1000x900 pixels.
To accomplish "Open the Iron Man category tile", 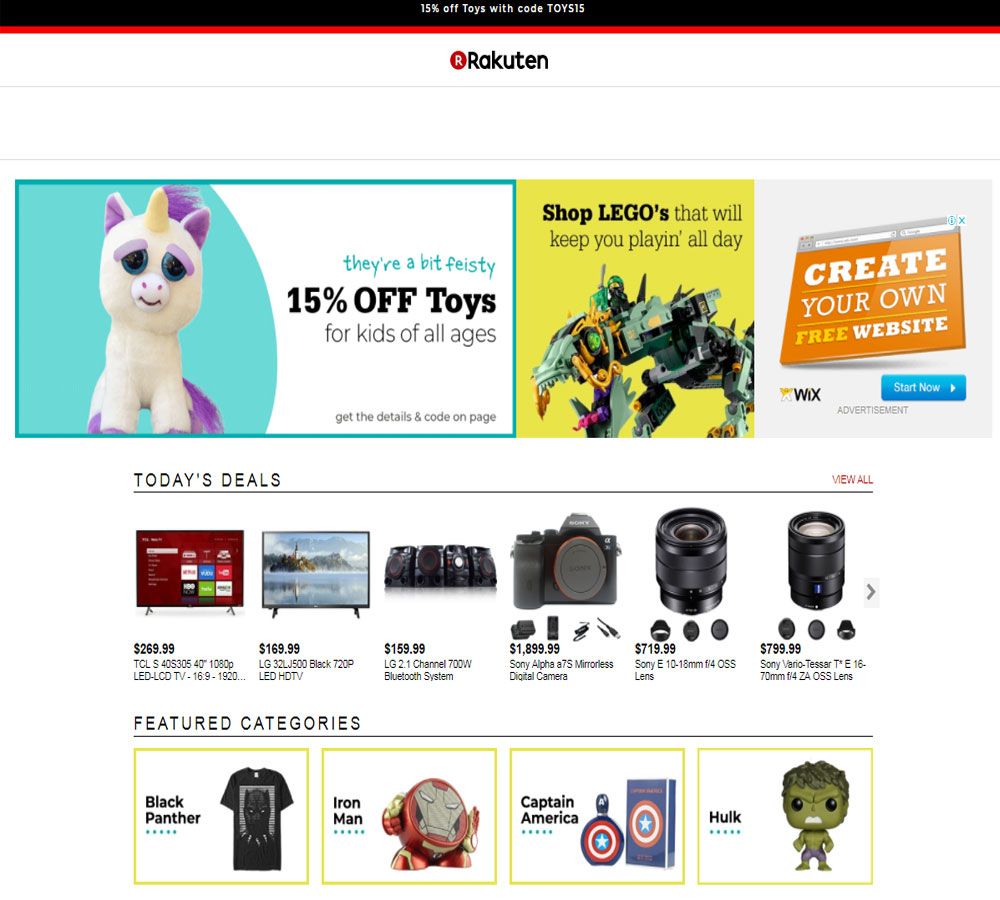I will [409, 816].
